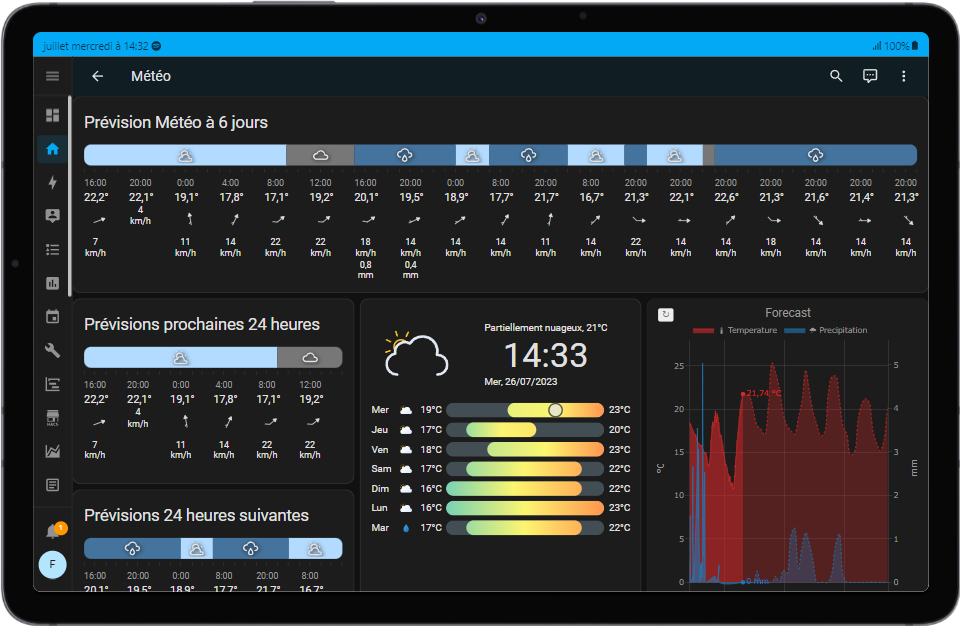
Task: Click the partly cloudy weather icon
Action: click(416, 353)
